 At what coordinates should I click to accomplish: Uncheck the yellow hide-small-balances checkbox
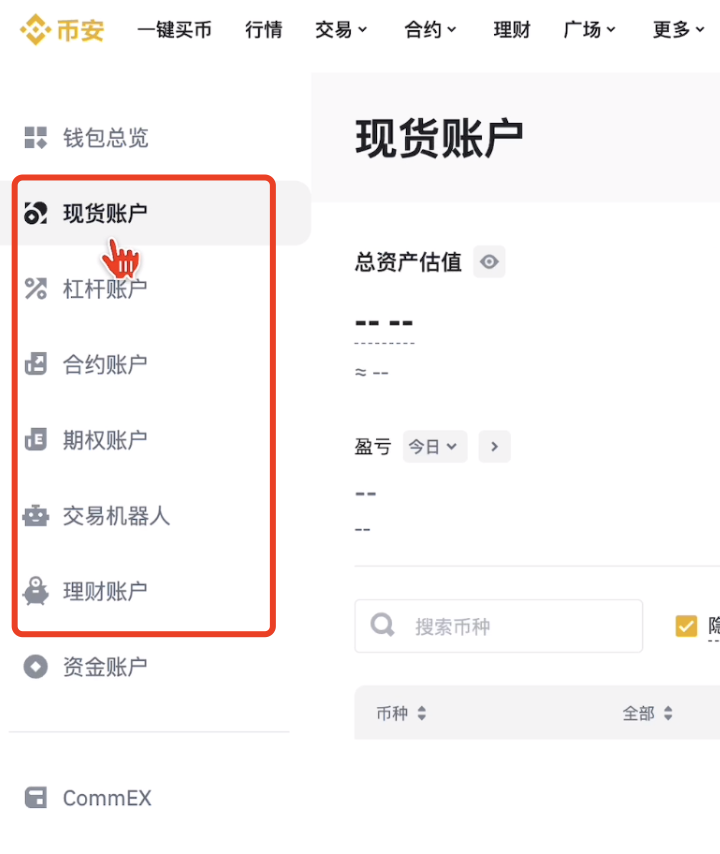(686, 626)
